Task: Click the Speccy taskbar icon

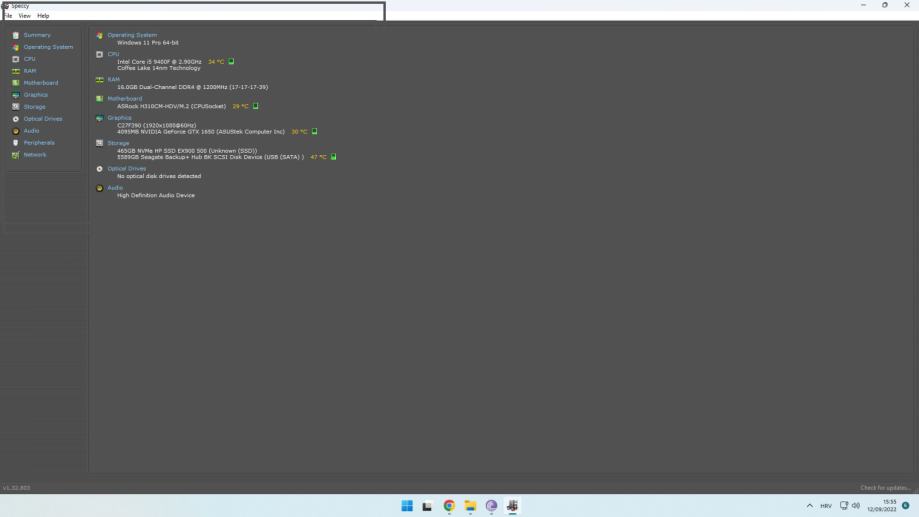Action: [x=512, y=506]
